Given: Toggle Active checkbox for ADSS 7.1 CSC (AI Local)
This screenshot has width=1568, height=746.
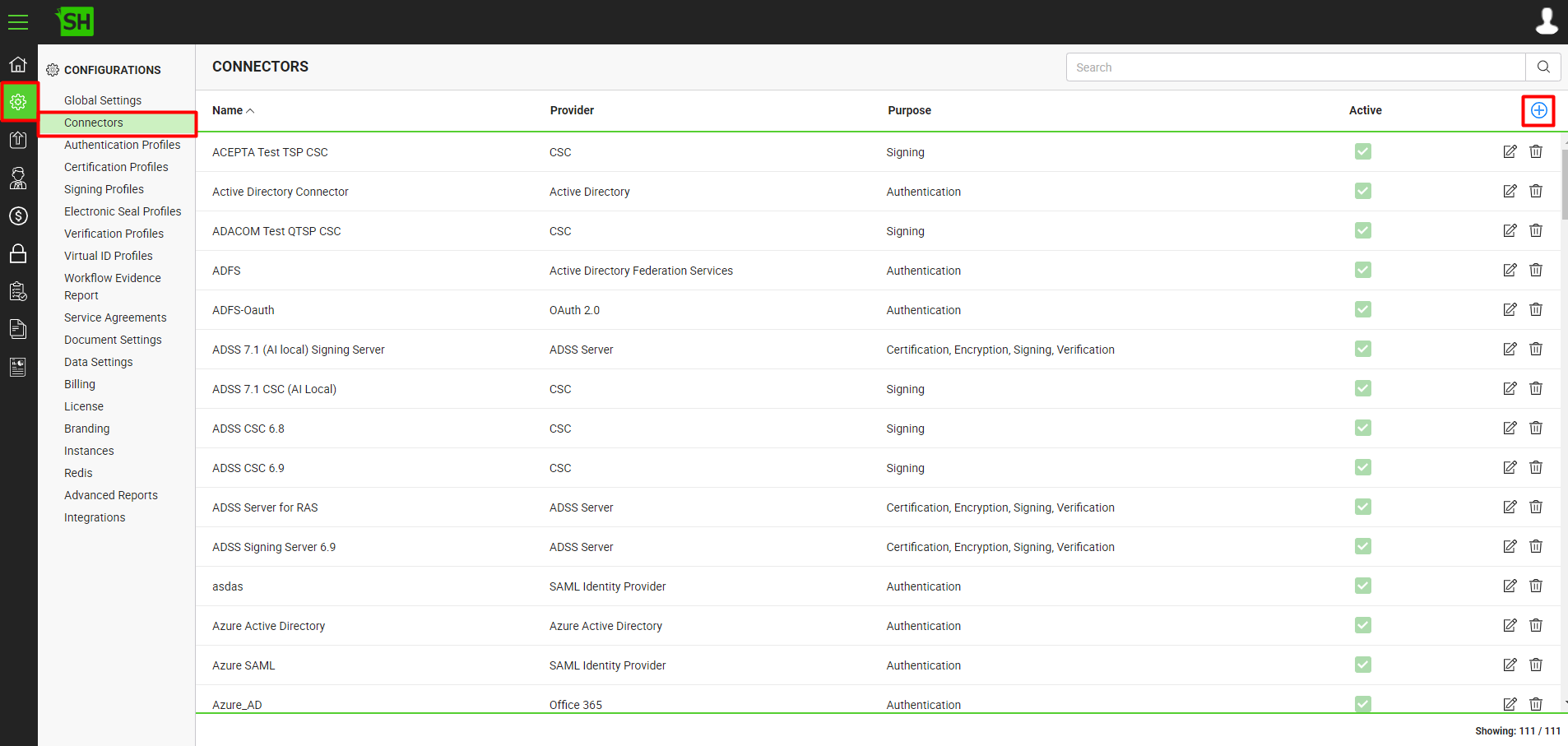Looking at the screenshot, I should pos(1363,388).
